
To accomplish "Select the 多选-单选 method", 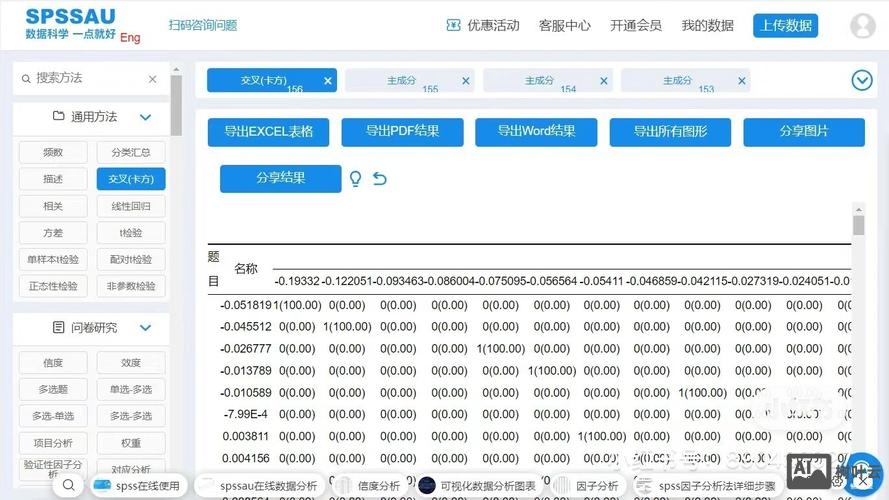I will pos(53,416).
